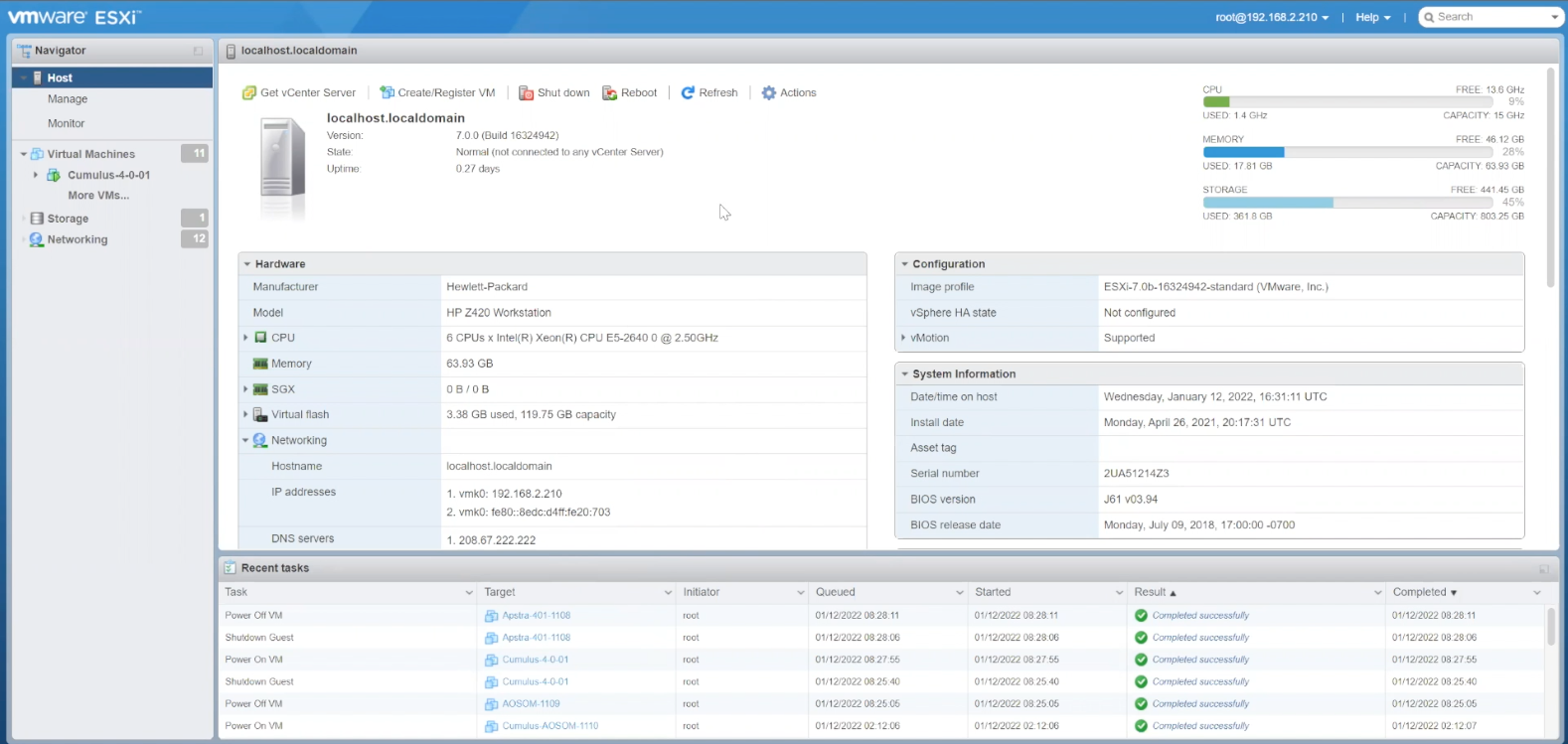Open the Initiator column header dropdown
This screenshot has height=744, width=1568.
[801, 593]
